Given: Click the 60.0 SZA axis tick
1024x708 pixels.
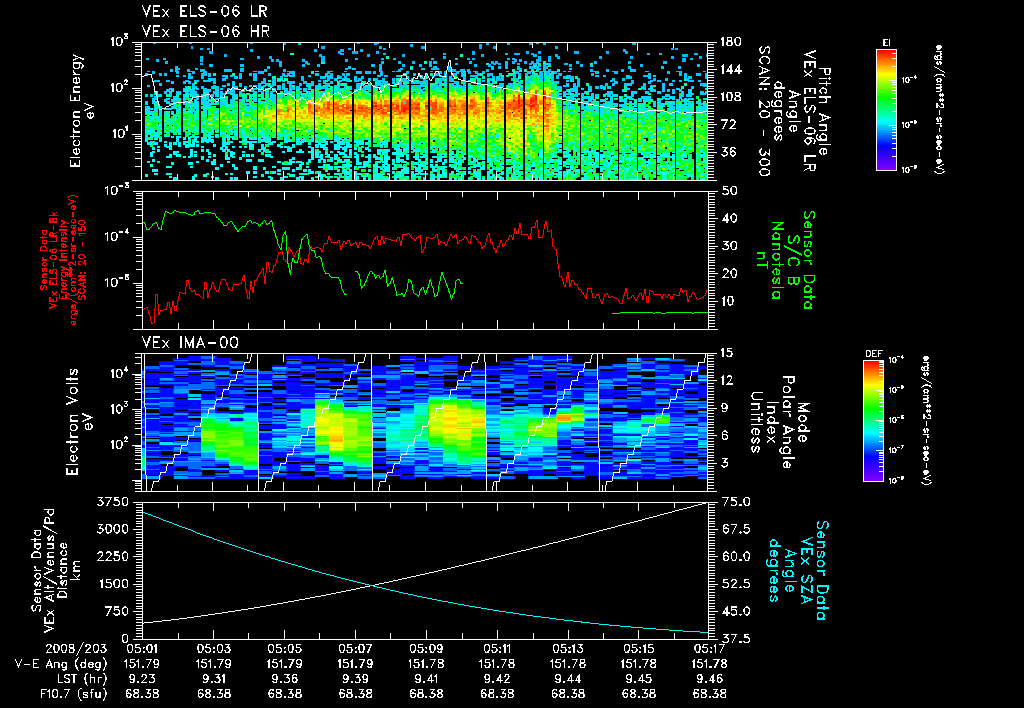Looking at the screenshot, I should (x=735, y=556).
